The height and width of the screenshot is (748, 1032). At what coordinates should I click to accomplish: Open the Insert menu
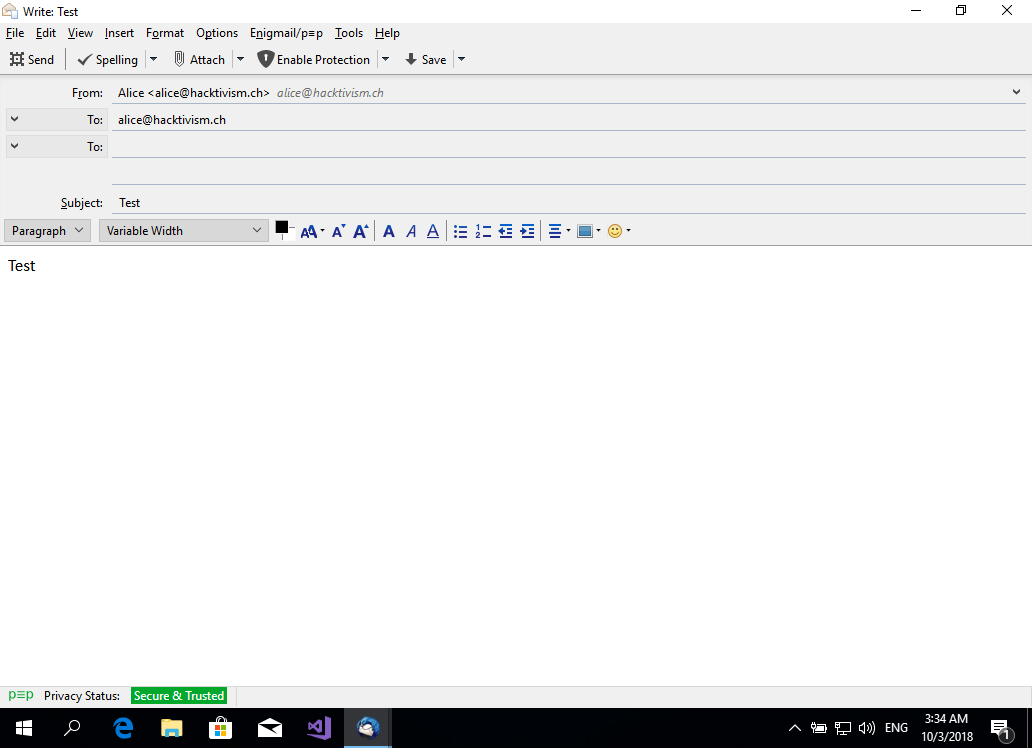[x=119, y=33]
